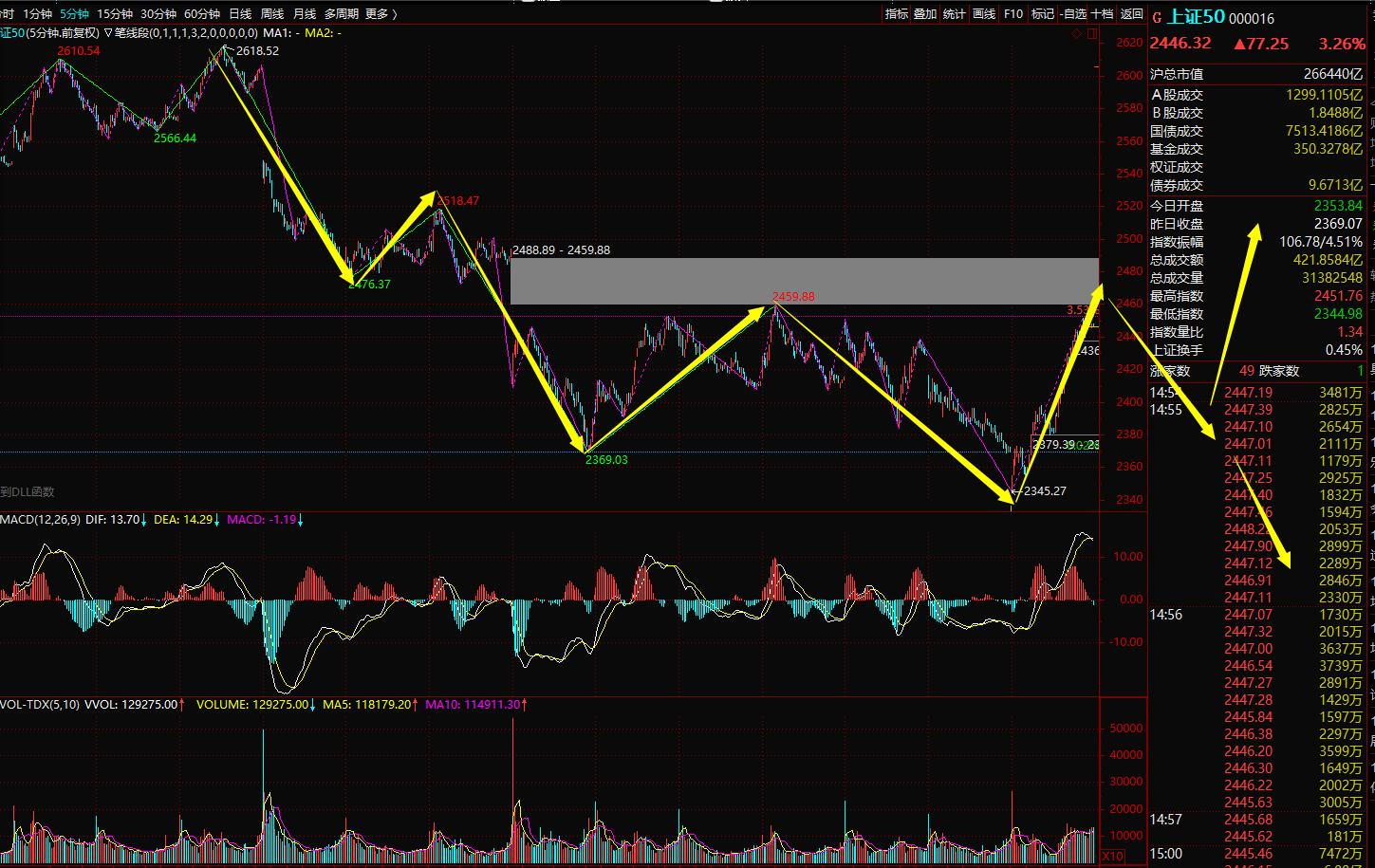Click the 指数量比 value 1.34
Image resolution: width=1375 pixels, height=868 pixels.
pyautogui.click(x=1349, y=332)
